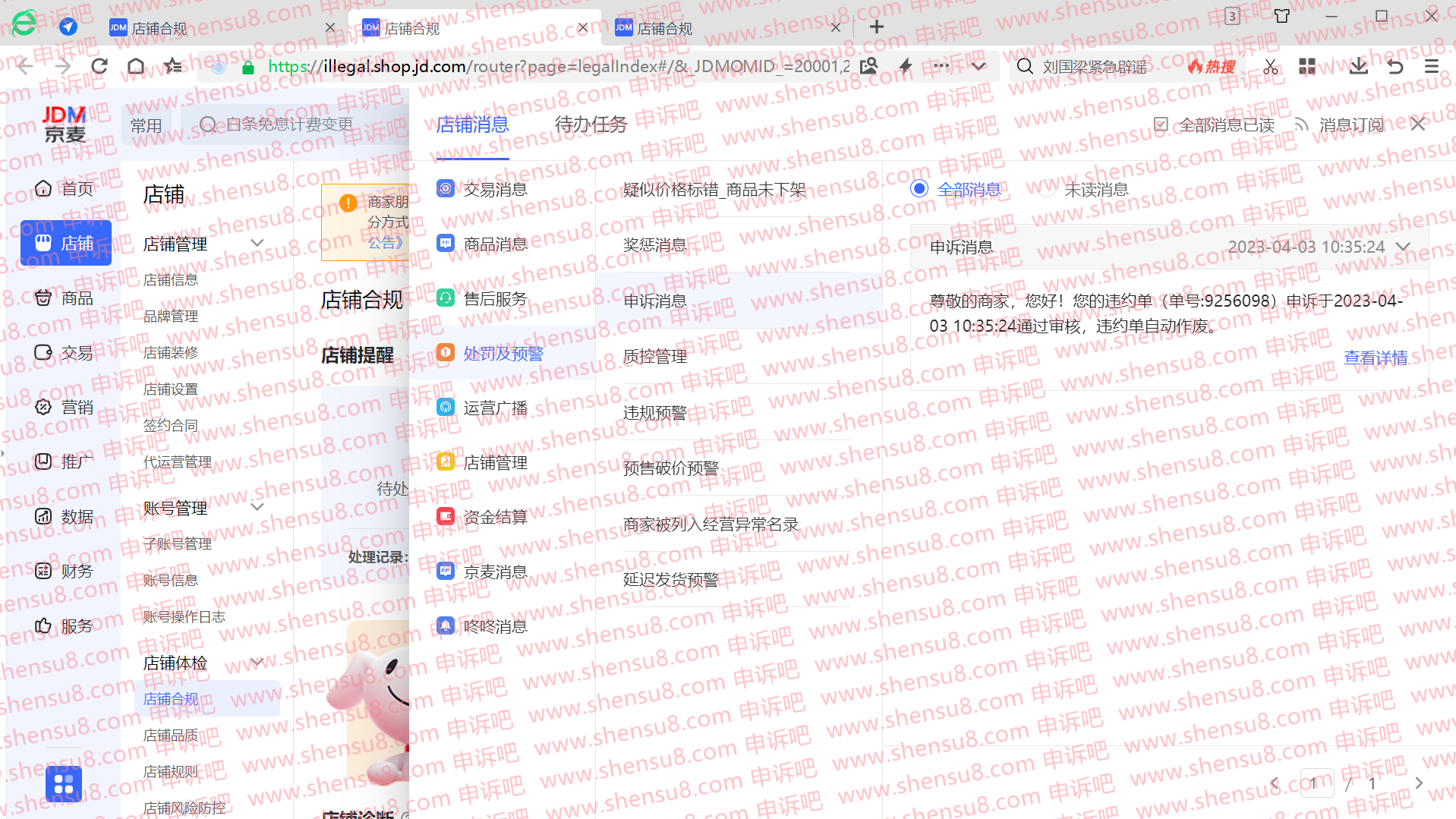This screenshot has height=819, width=1456.
Task: Open the address bar dropdown arrow
Action: point(979,66)
